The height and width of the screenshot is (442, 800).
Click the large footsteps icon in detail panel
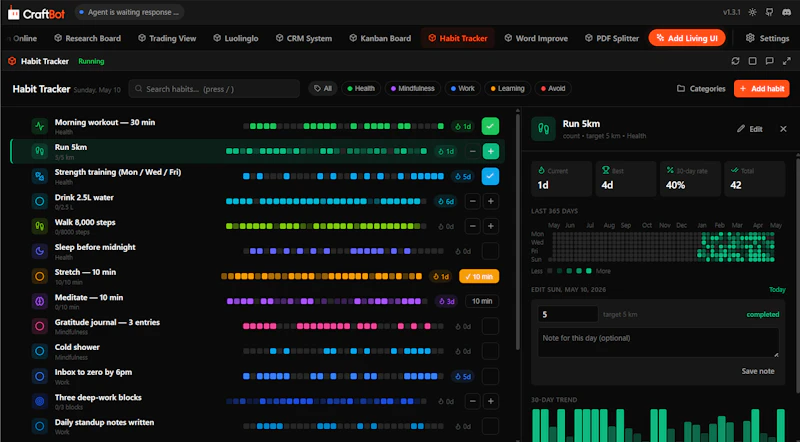click(x=543, y=129)
